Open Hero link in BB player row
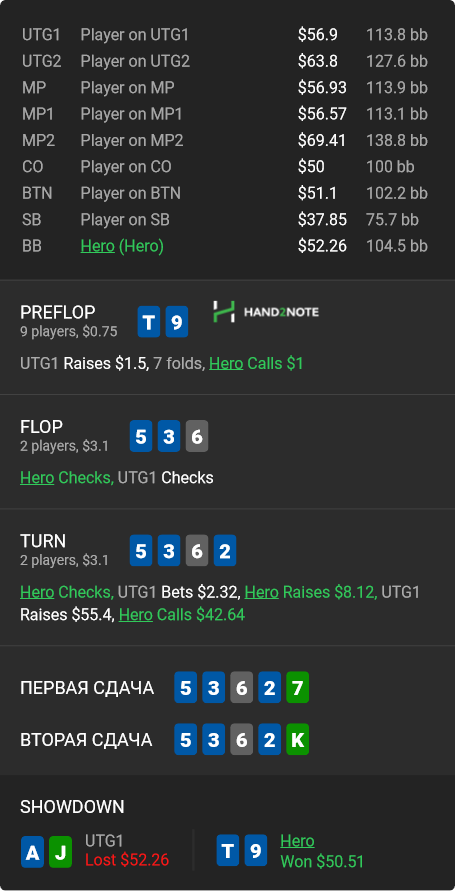This screenshot has height=891, width=455. click(x=98, y=246)
